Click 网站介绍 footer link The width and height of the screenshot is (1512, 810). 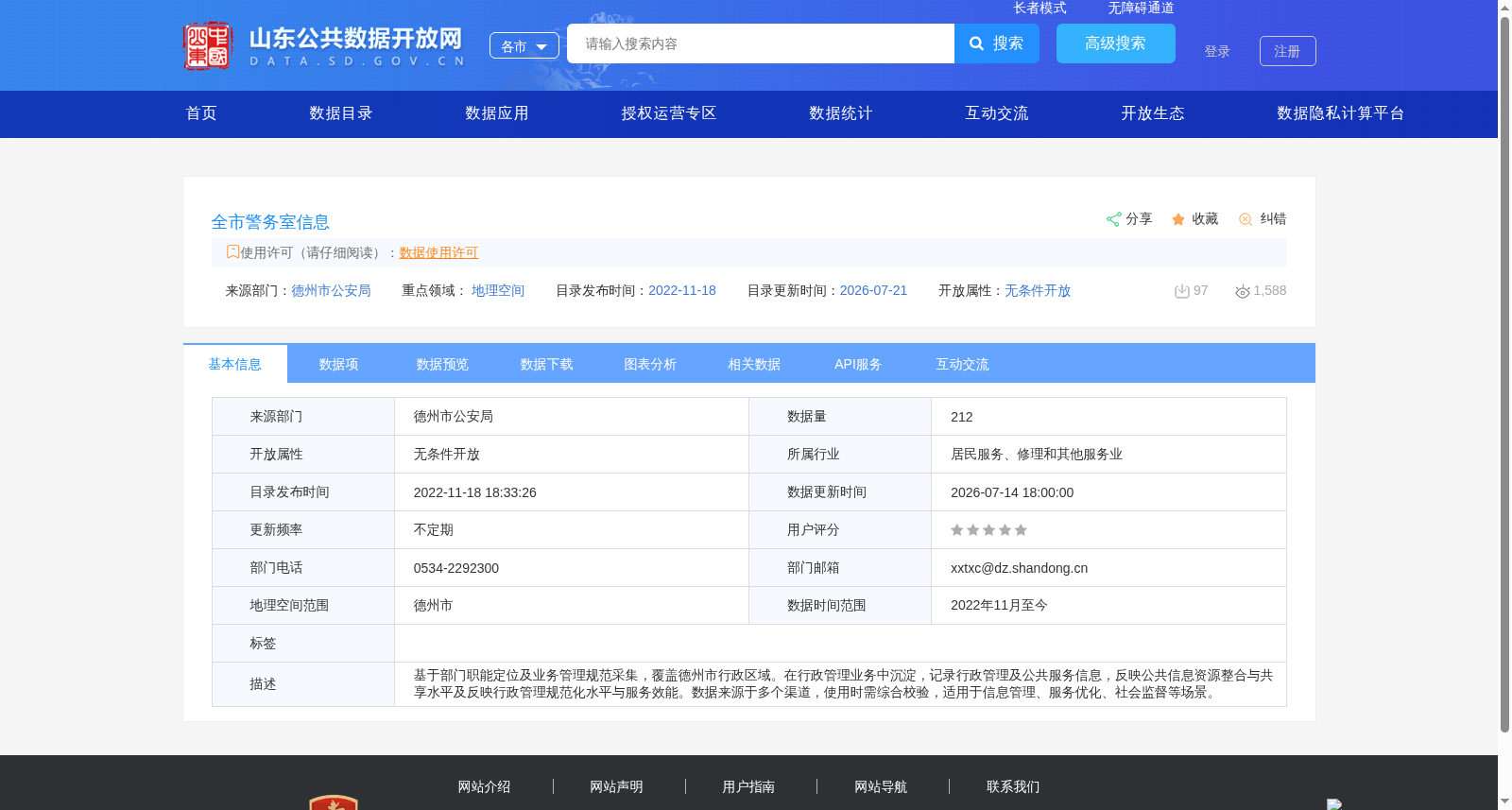[x=484, y=786]
